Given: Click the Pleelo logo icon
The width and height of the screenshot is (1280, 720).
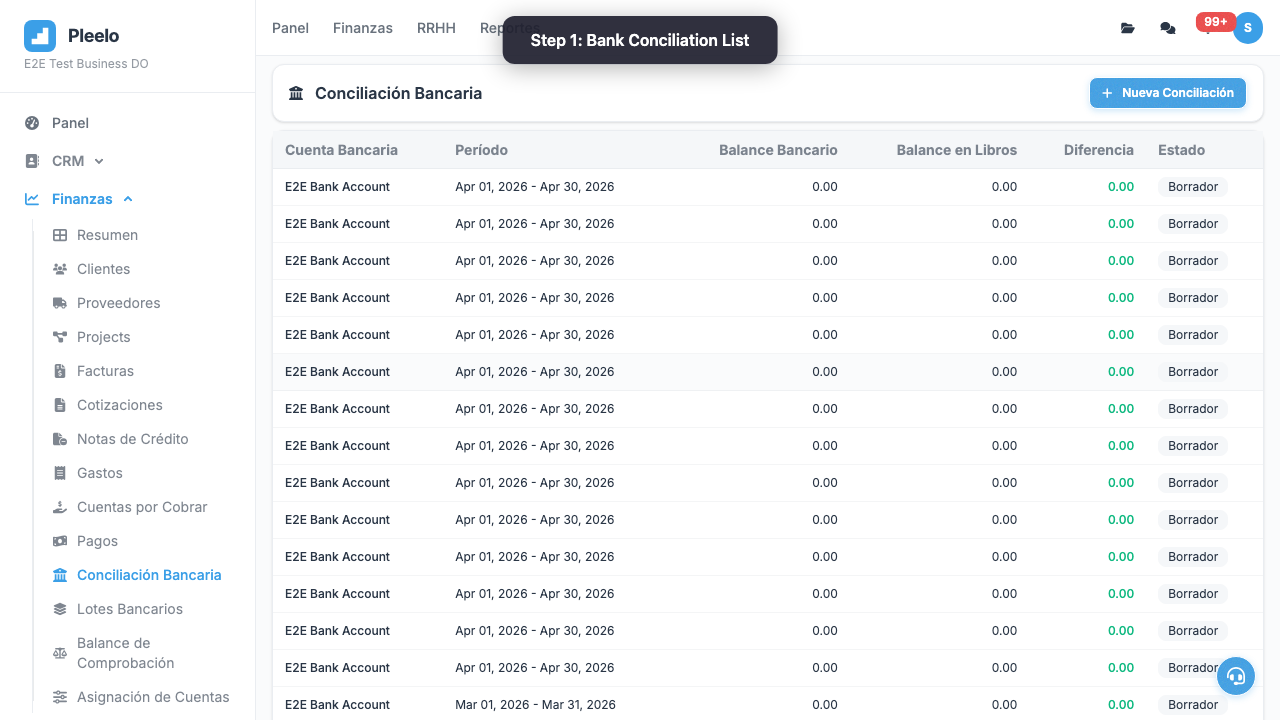Looking at the screenshot, I should click(40, 36).
